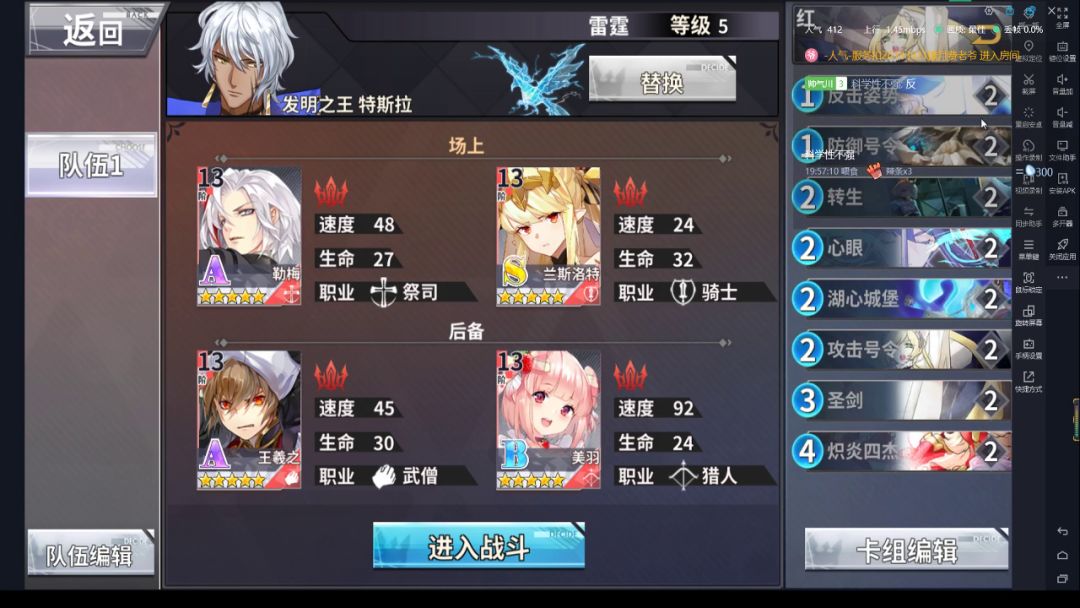1080x608 pixels.
Task: Click the Android home icon in sidebar
Action: (1062, 555)
